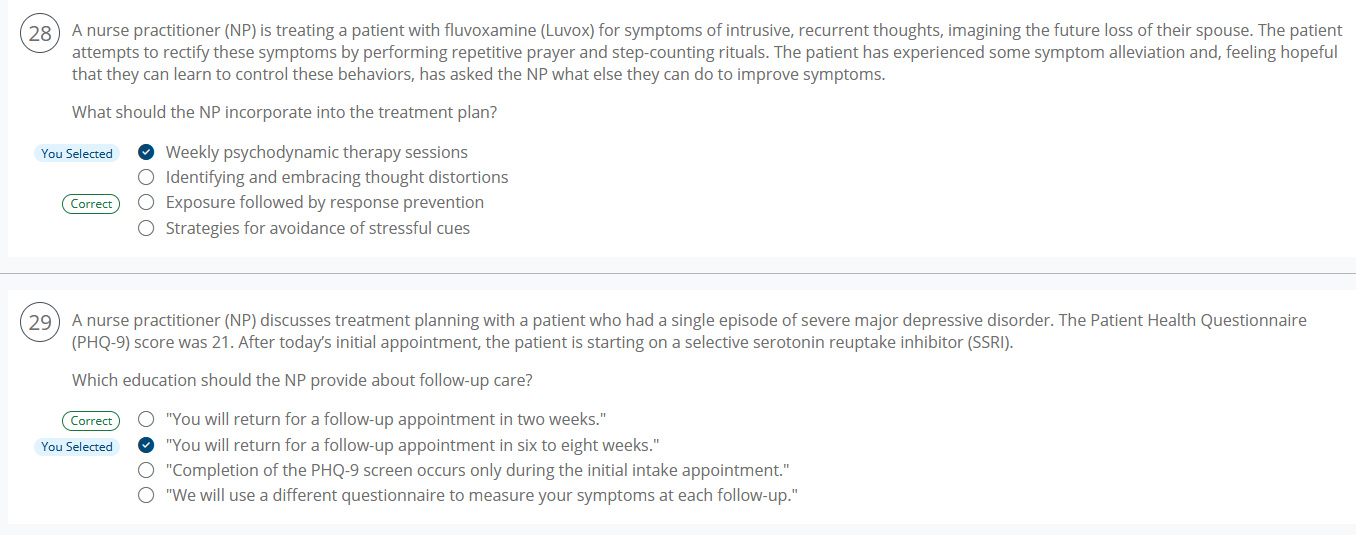Select 'Strategies for avoidance of stressful cues' radio
1356x535 pixels.
(147, 229)
